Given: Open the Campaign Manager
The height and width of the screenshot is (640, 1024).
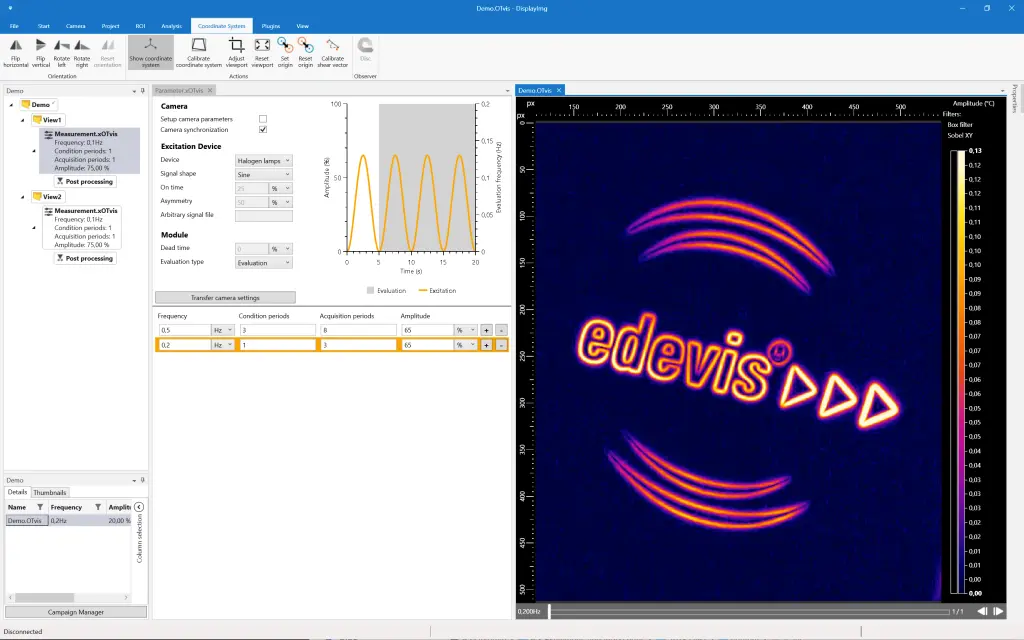Looking at the screenshot, I should pyautogui.click(x=76, y=612).
